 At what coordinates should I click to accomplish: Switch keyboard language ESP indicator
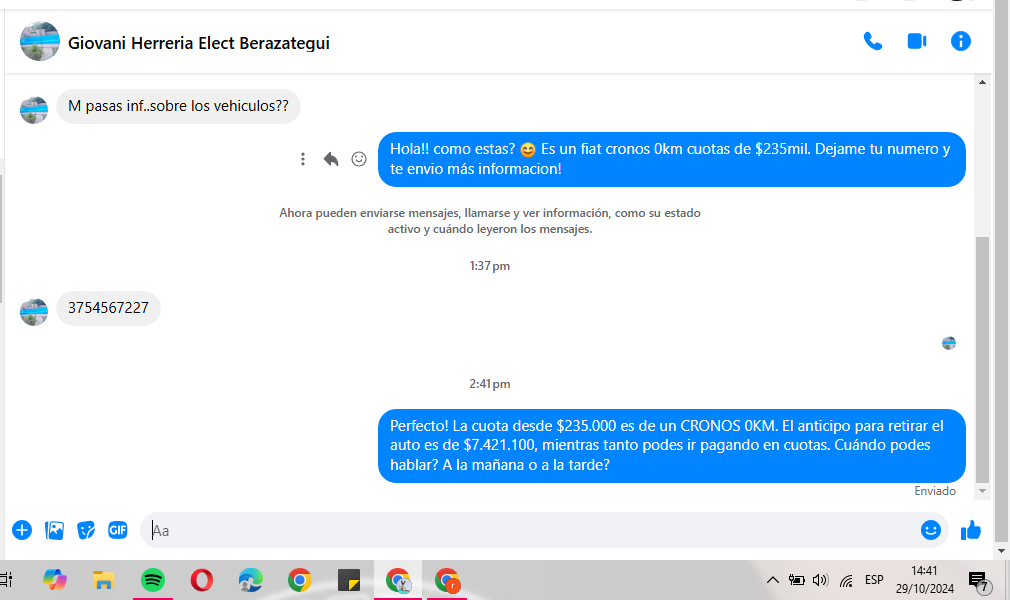(874, 580)
